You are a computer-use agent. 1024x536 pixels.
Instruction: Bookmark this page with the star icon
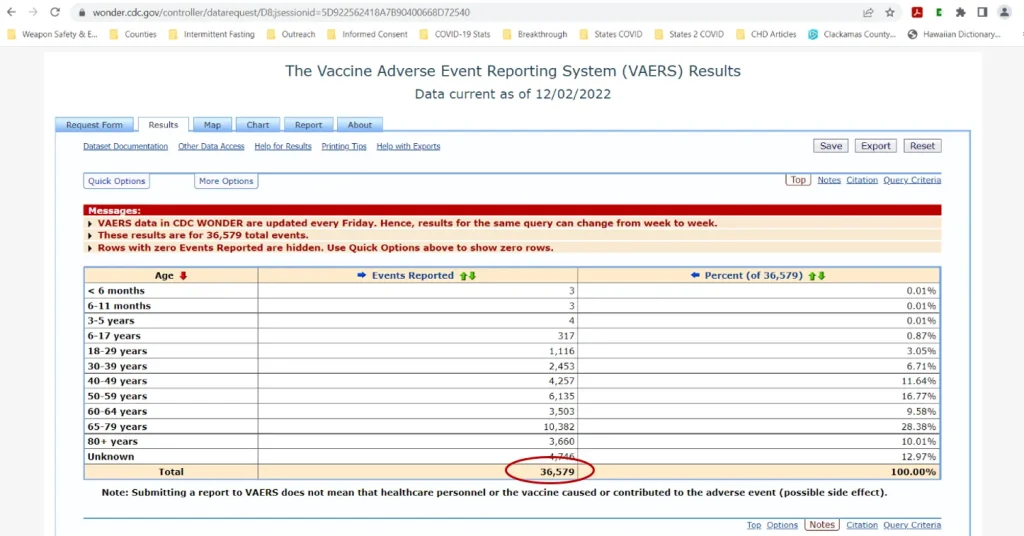pos(890,13)
